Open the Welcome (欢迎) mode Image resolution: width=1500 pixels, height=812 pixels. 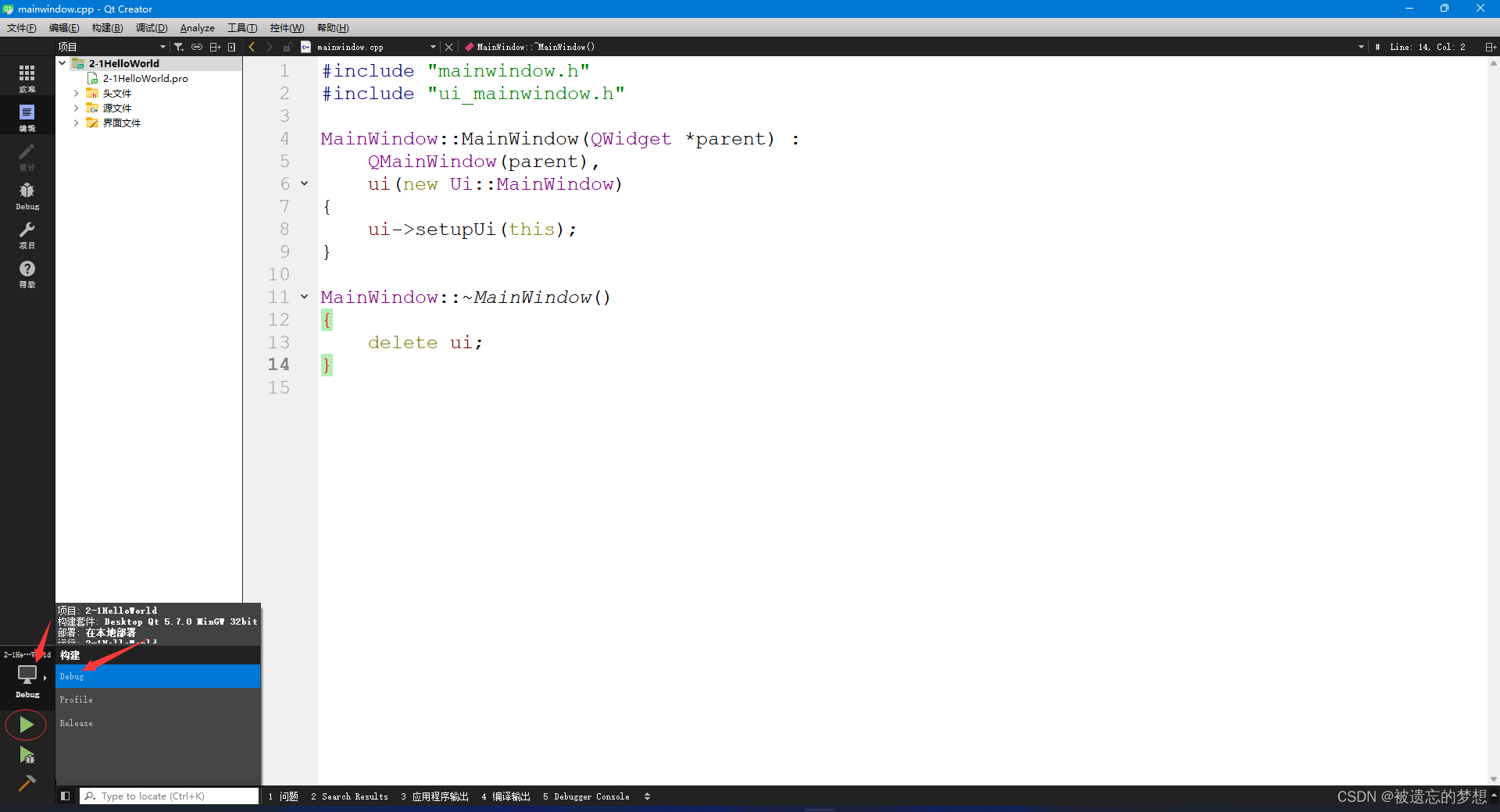[27, 77]
